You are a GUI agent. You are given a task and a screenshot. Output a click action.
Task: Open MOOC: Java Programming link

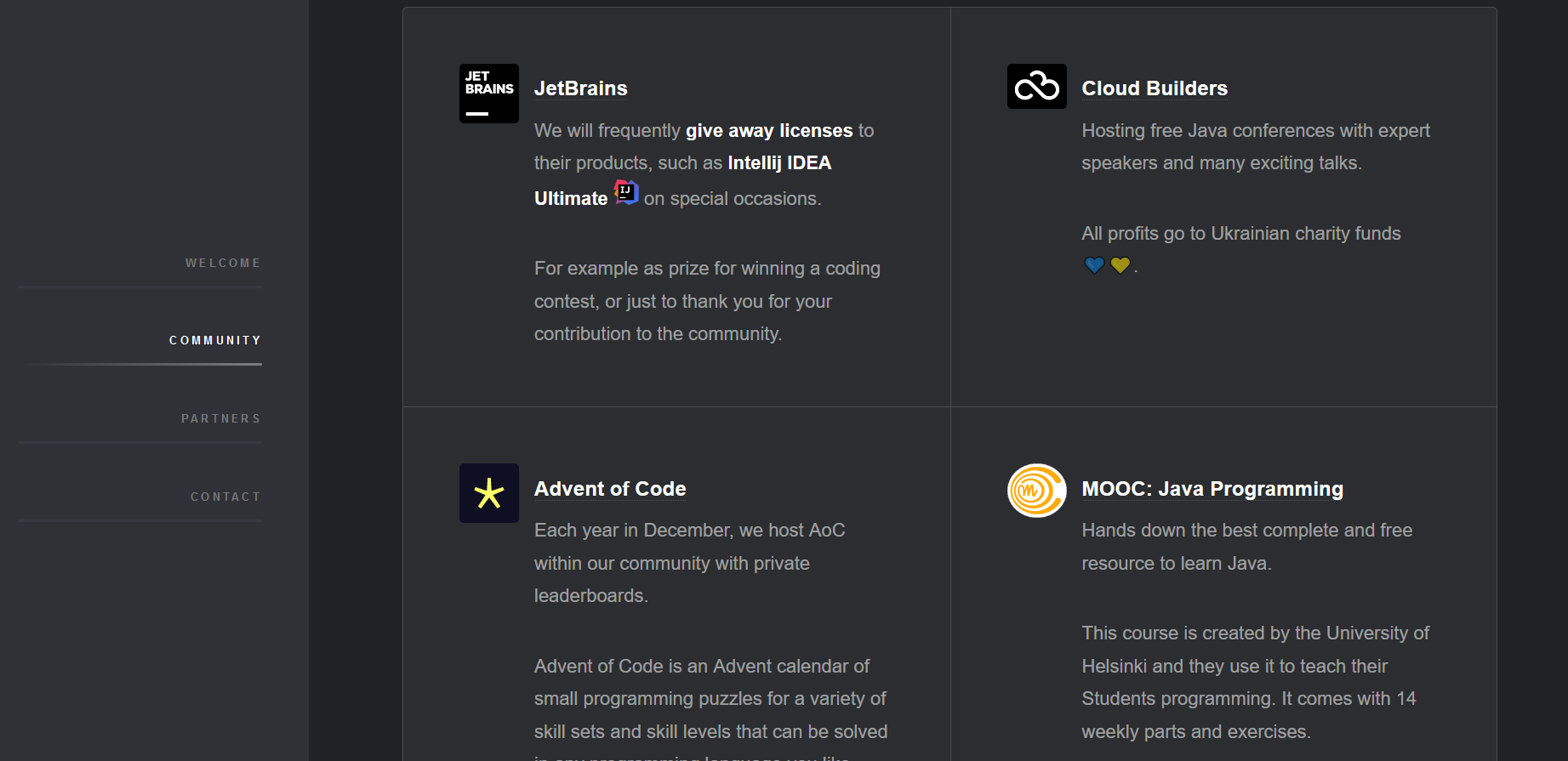coord(1212,489)
